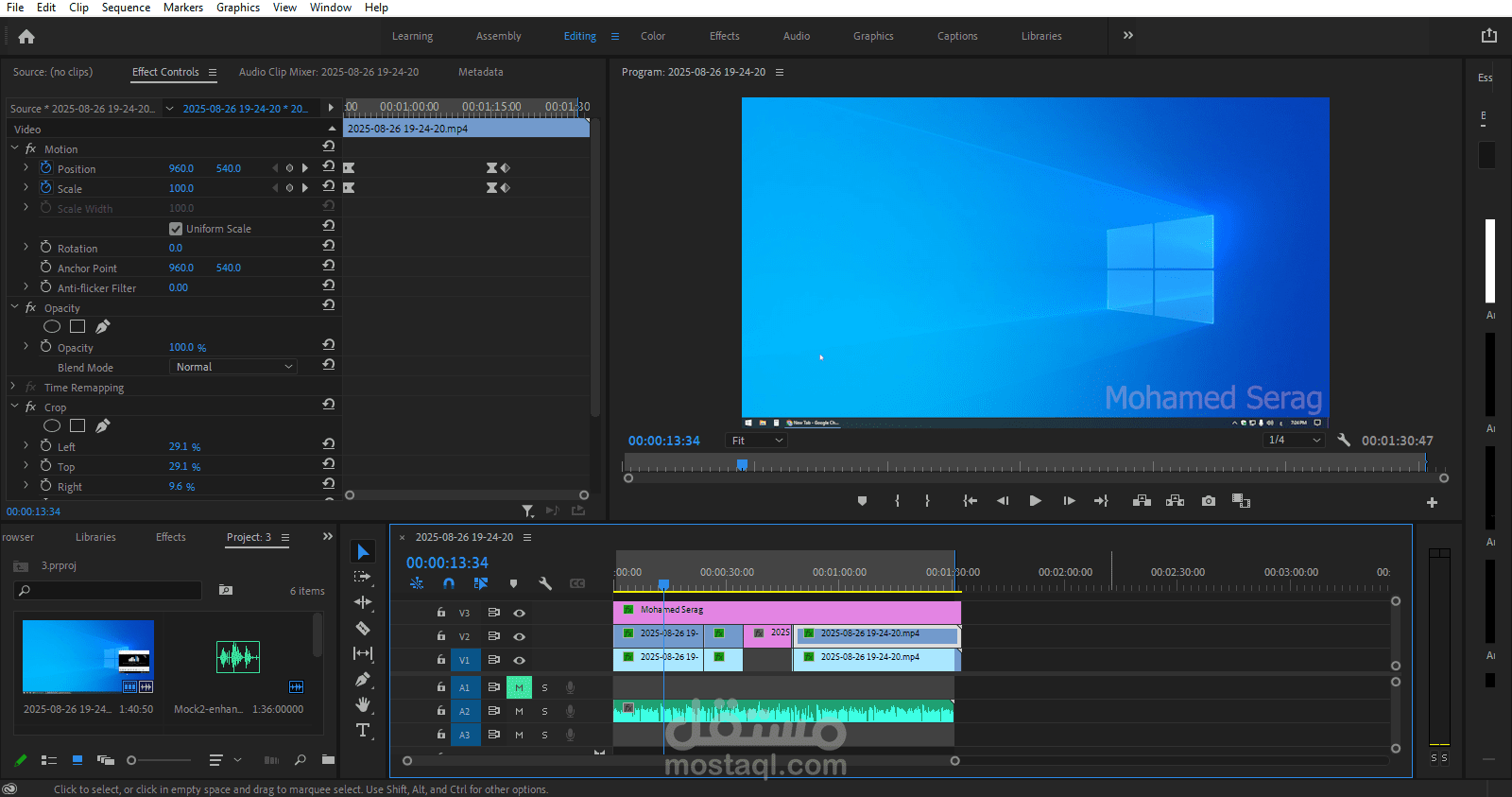Select the Pen tool in the tools panel
1512x797 pixels.
click(363, 679)
